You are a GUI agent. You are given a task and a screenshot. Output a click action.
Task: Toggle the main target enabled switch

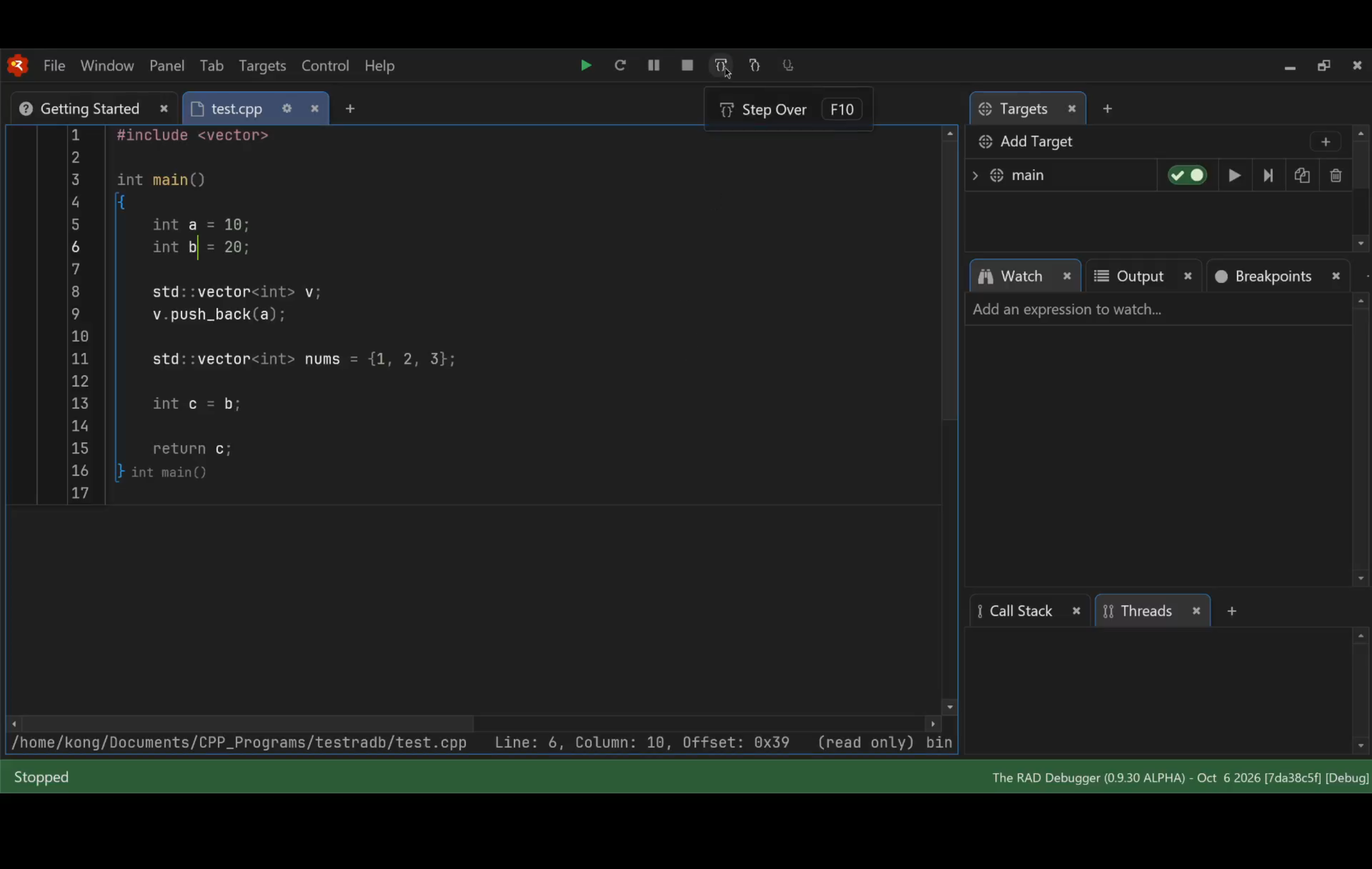(x=1187, y=176)
